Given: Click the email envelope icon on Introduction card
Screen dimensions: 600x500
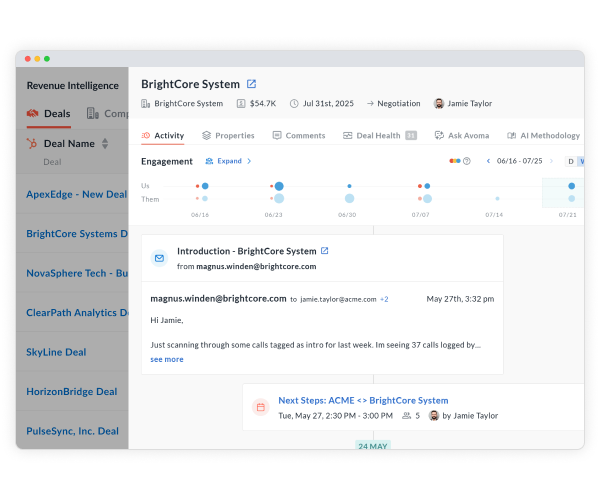Looking at the screenshot, I should tap(159, 258).
